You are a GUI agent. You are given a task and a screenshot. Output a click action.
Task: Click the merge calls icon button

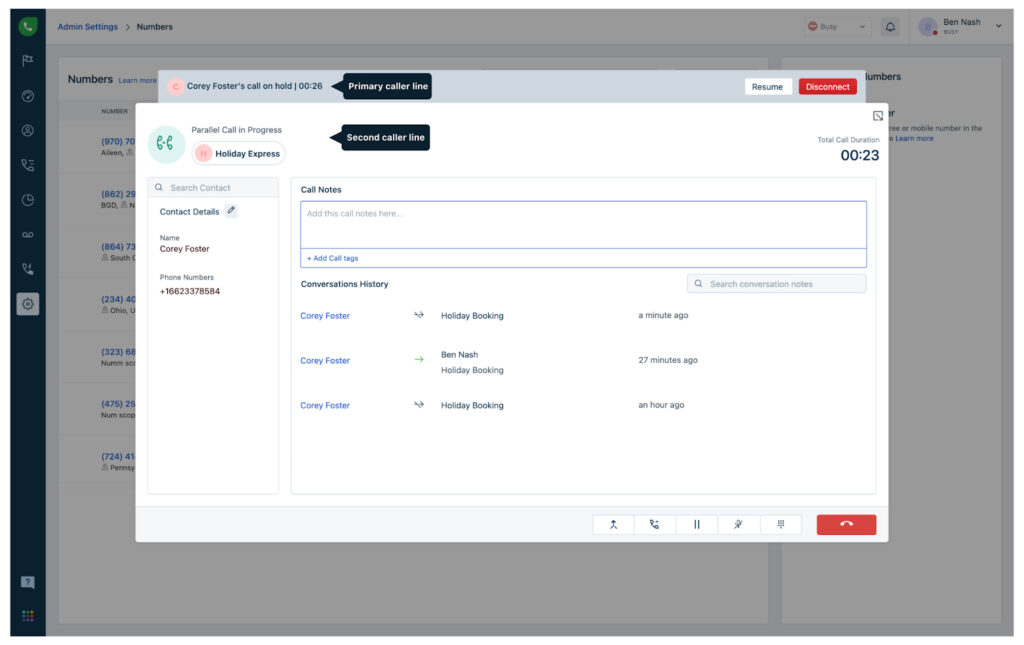pos(613,524)
